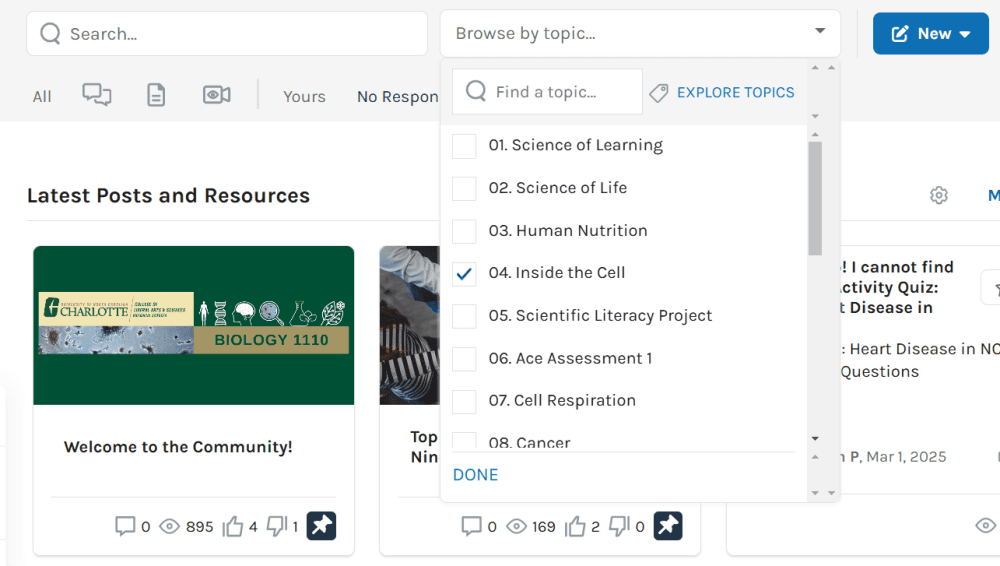Show only the Yours filter tab
The width and height of the screenshot is (1000, 566).
(304, 97)
